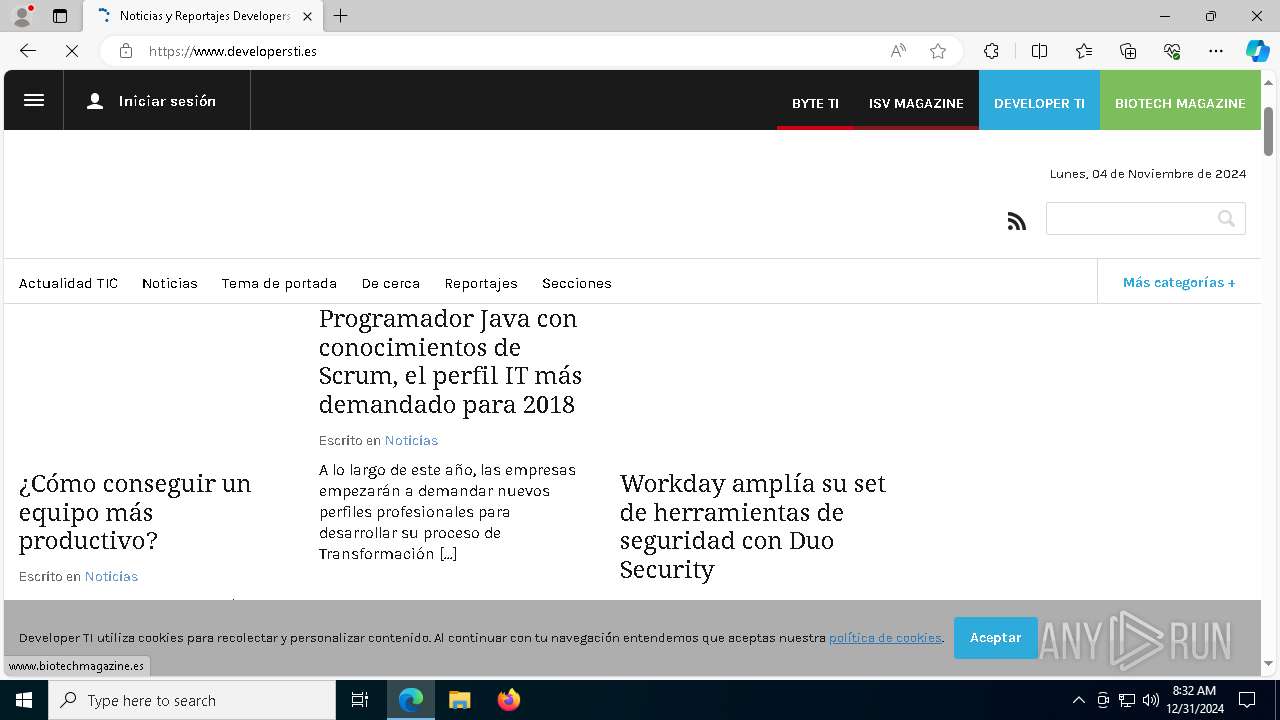The width and height of the screenshot is (1280, 720).
Task: Open Windows Start menu
Action: (24, 700)
